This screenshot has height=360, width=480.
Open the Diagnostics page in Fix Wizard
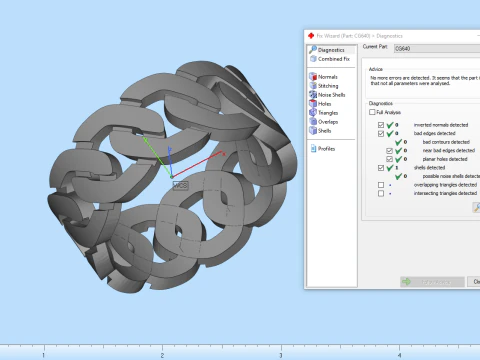click(x=331, y=50)
